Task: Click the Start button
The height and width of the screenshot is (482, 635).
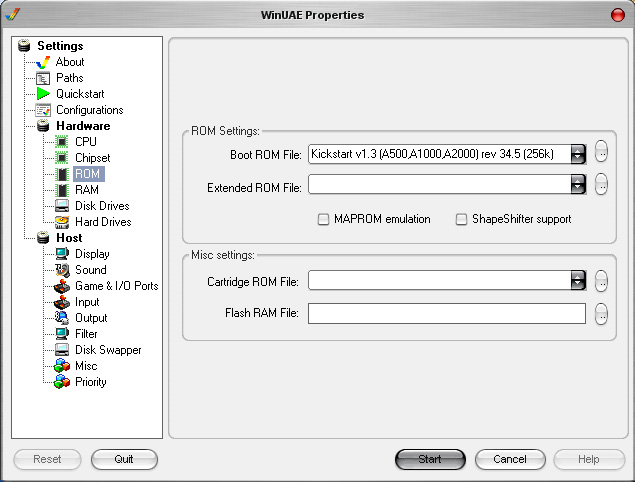Action: [430, 459]
